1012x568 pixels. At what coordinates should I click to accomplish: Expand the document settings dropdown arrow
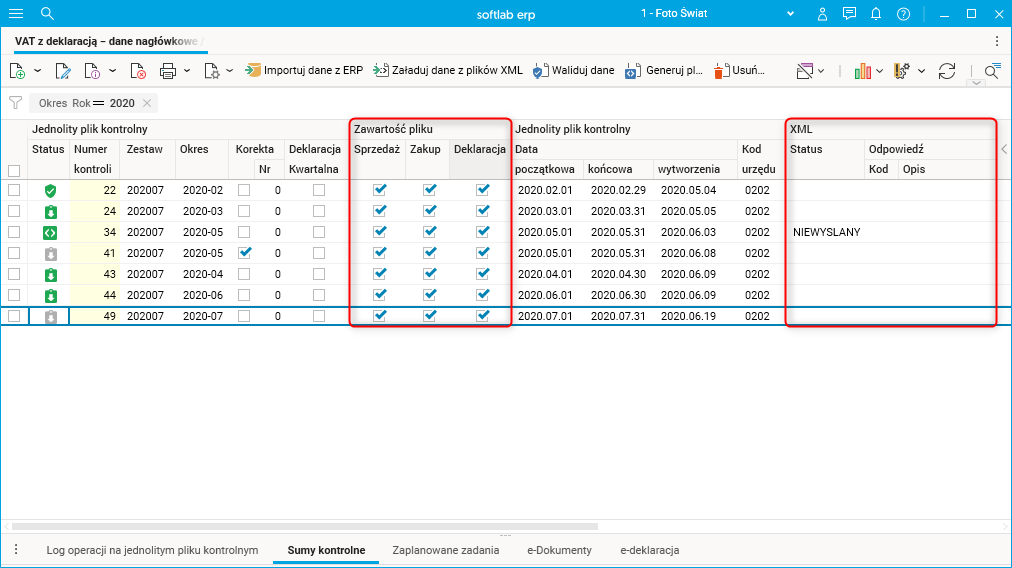[x=230, y=70]
